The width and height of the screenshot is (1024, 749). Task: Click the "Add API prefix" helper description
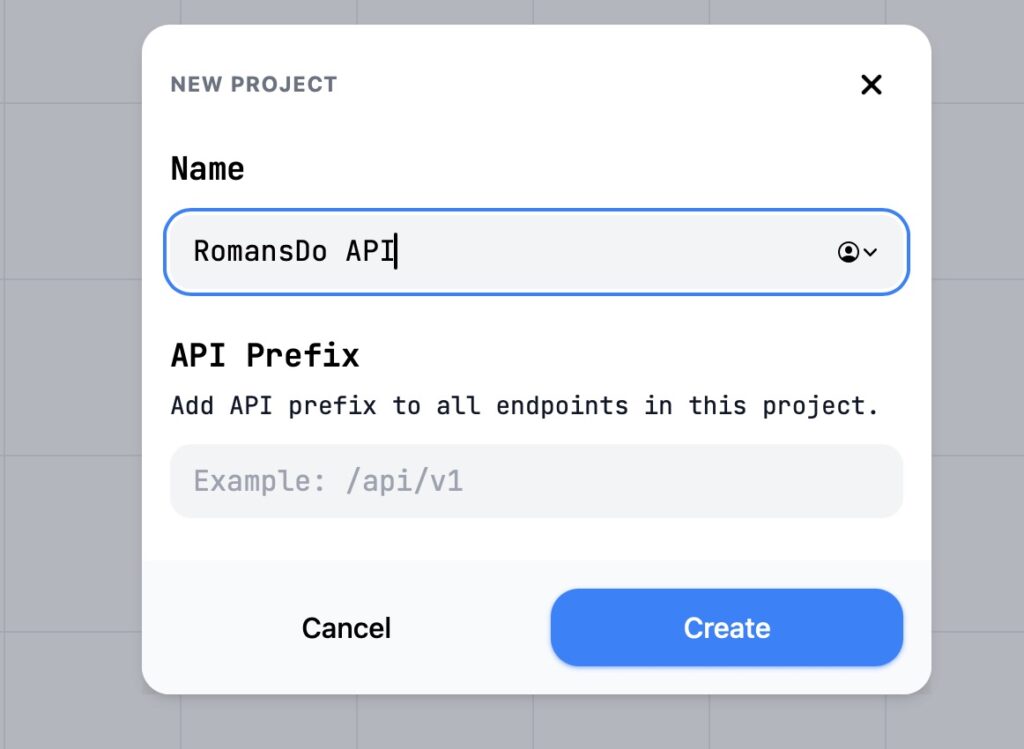click(x=273, y=406)
